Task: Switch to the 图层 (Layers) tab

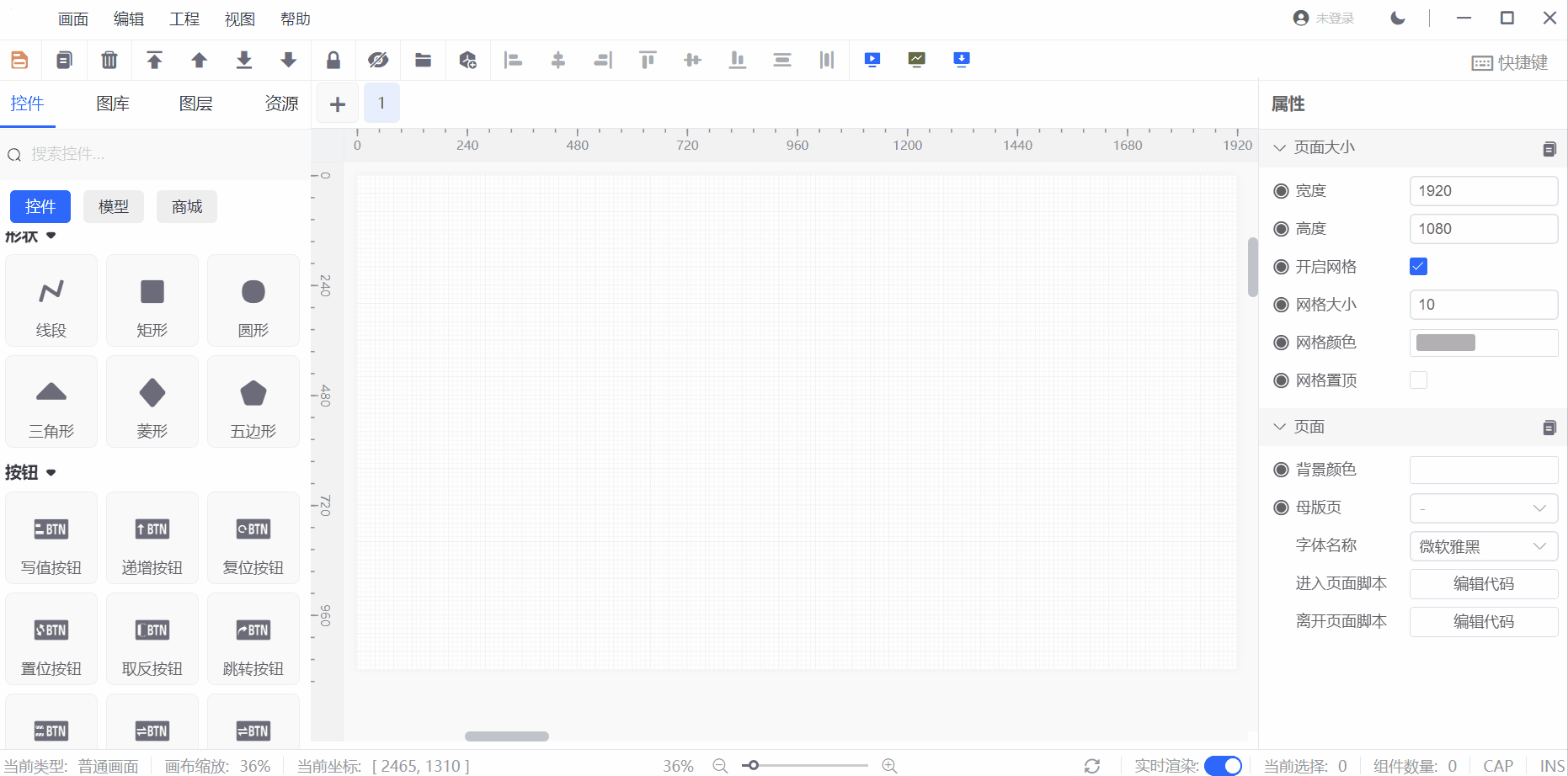Action: (x=195, y=104)
